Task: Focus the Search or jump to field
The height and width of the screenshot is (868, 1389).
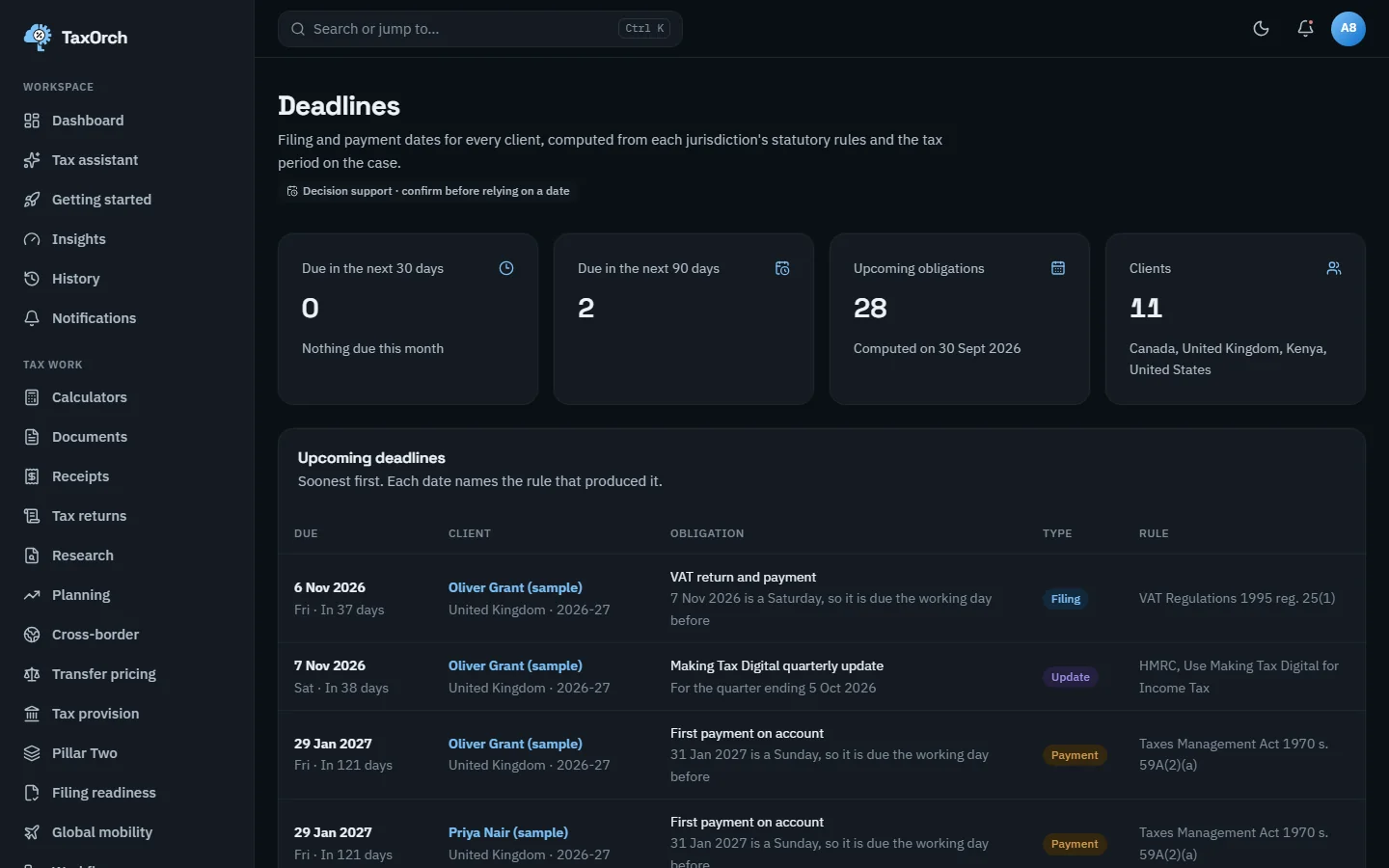Action: [x=480, y=29]
